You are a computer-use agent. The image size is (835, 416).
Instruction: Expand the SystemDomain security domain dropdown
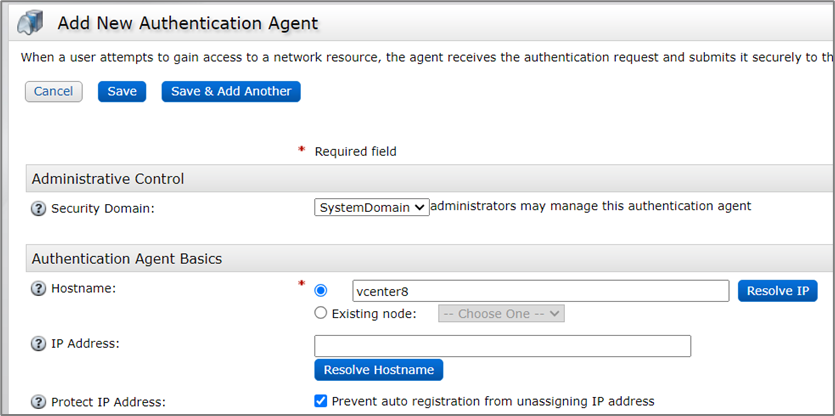click(x=371, y=207)
